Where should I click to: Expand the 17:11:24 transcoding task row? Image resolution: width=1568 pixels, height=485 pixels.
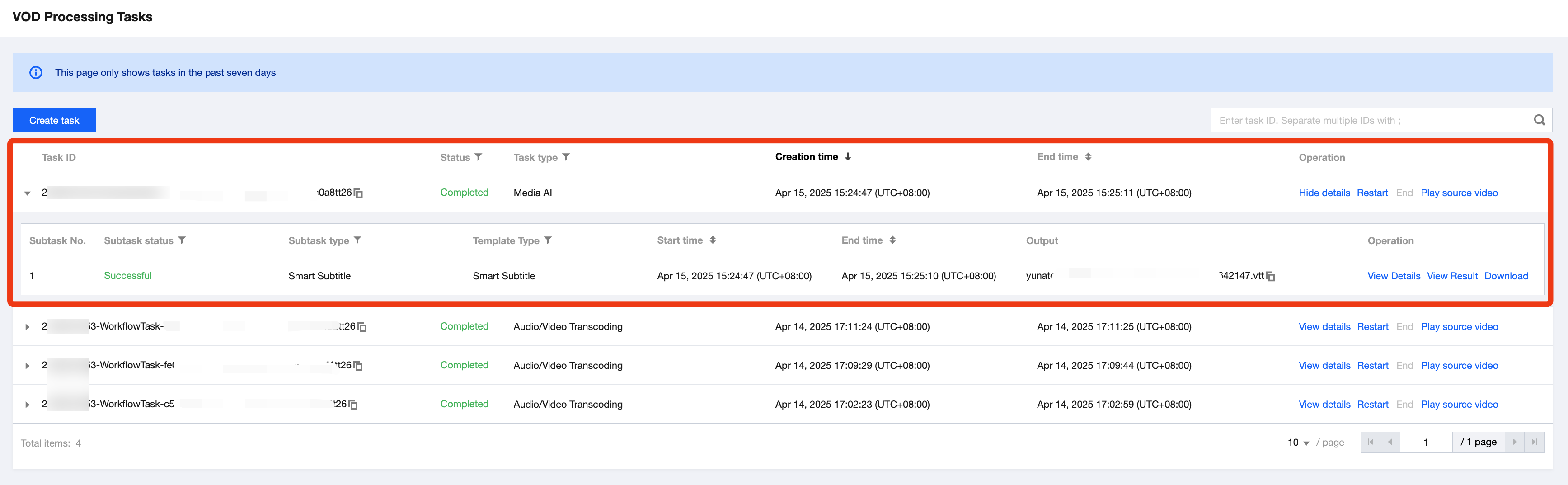pyautogui.click(x=28, y=327)
